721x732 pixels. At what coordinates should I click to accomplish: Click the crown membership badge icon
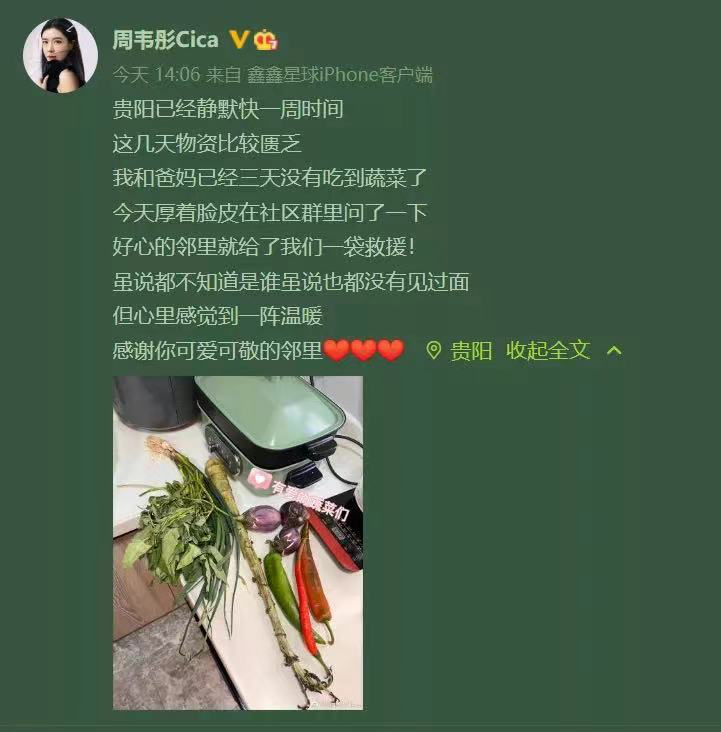267,39
